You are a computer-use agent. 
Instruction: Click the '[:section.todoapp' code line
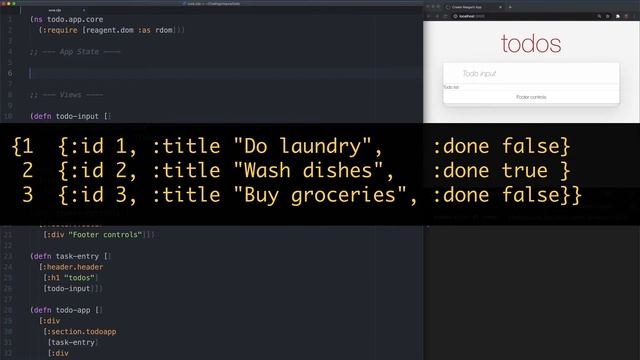(x=80, y=331)
